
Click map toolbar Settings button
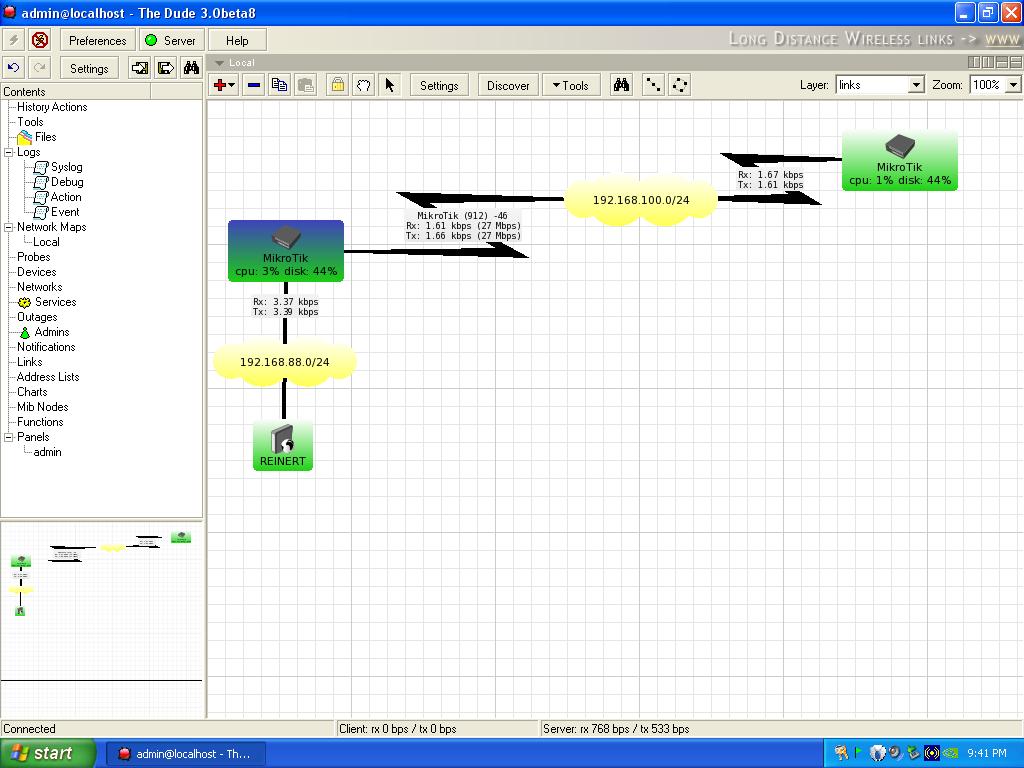pos(439,85)
